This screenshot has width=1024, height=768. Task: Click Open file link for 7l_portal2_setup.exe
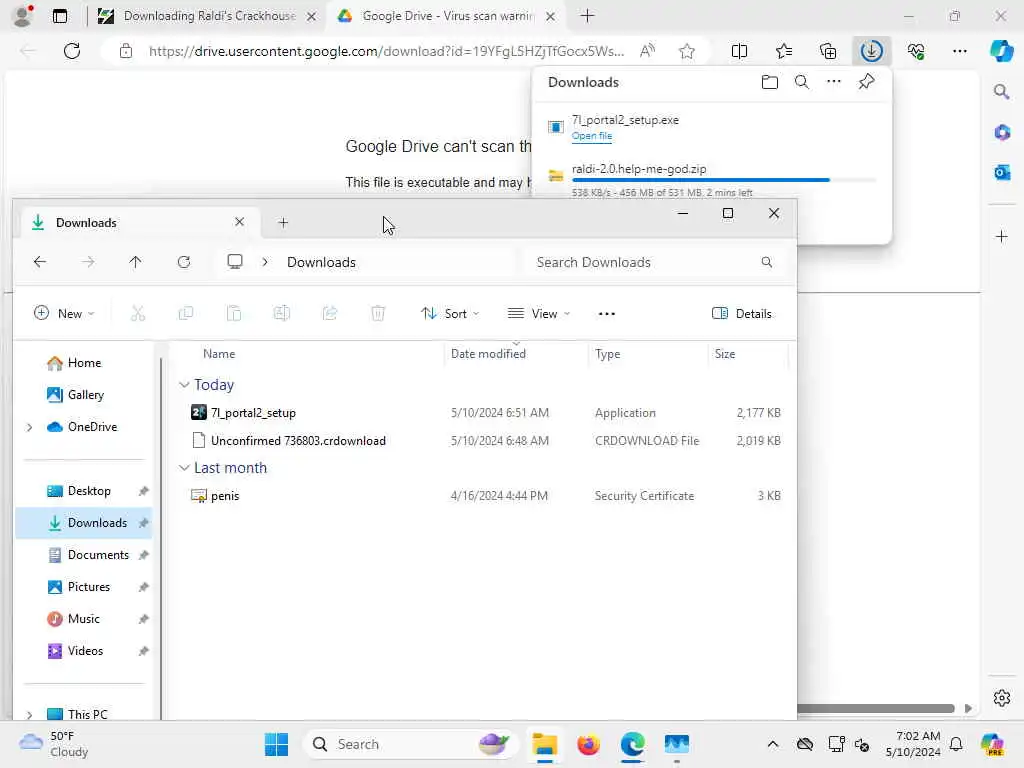pos(592,136)
